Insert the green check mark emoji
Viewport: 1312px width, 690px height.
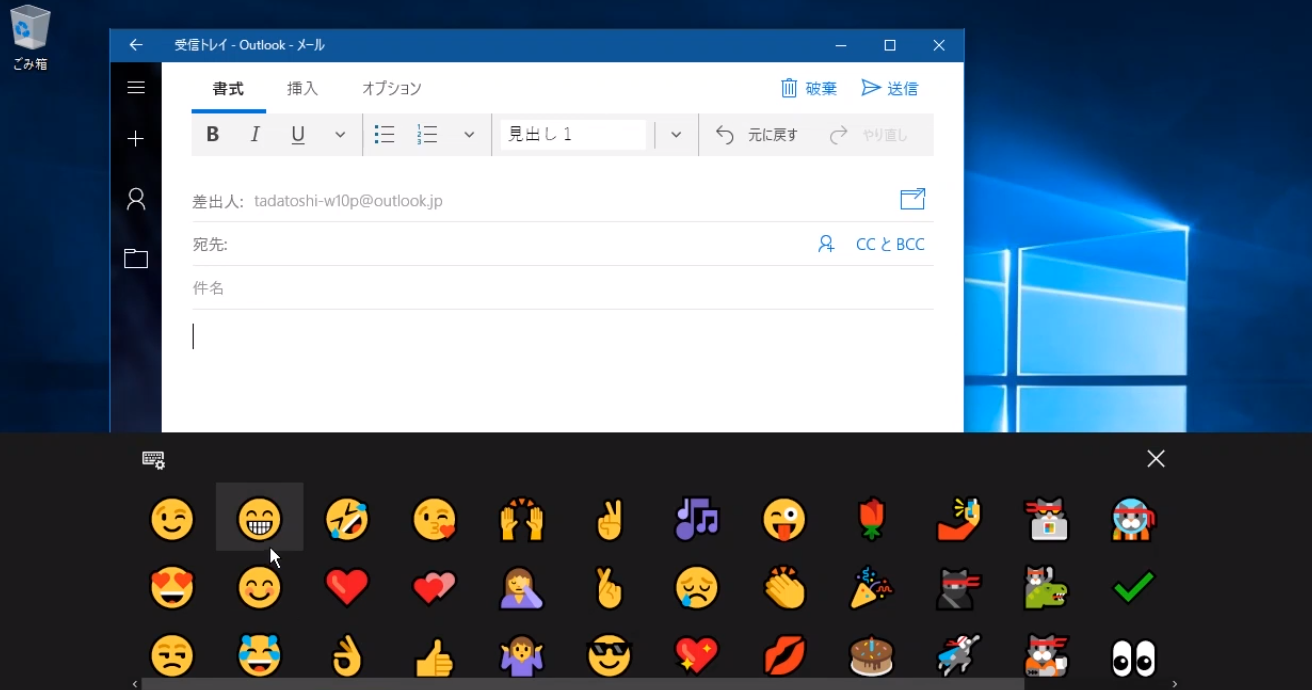click(1133, 587)
